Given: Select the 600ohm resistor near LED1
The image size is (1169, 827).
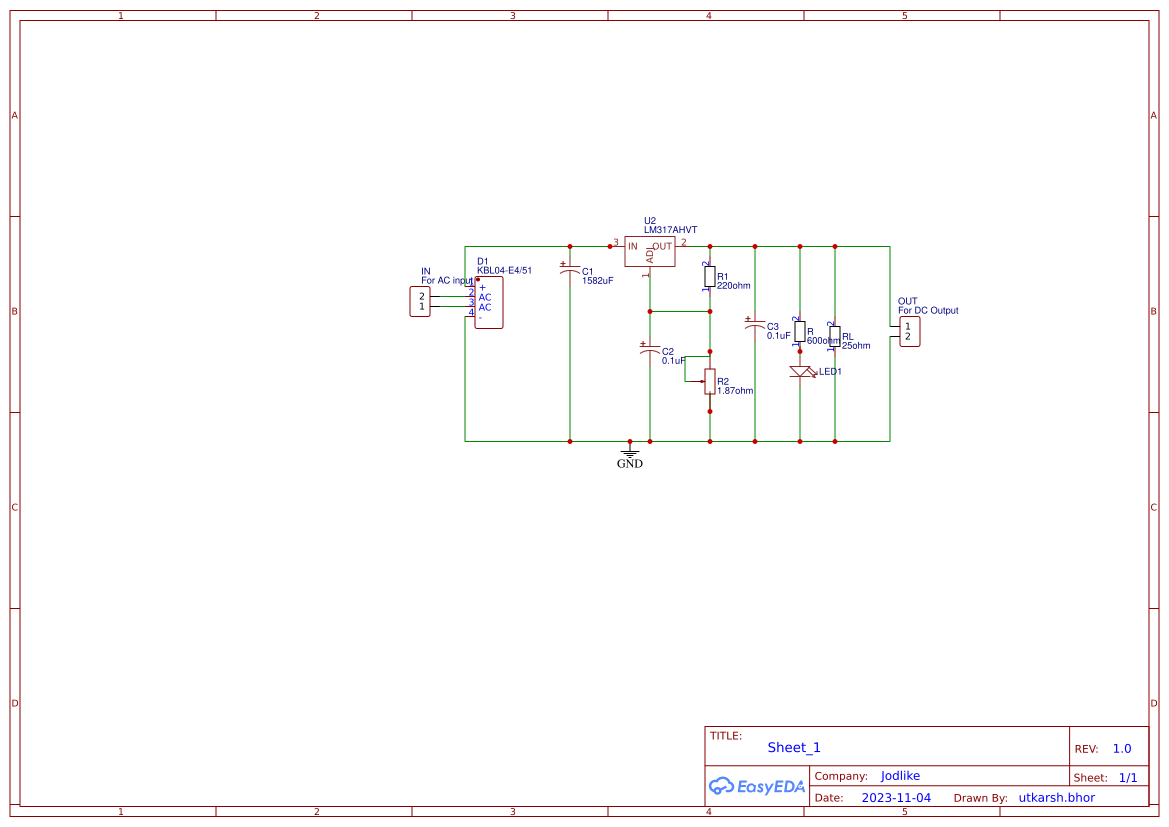Looking at the screenshot, I should tap(798, 329).
